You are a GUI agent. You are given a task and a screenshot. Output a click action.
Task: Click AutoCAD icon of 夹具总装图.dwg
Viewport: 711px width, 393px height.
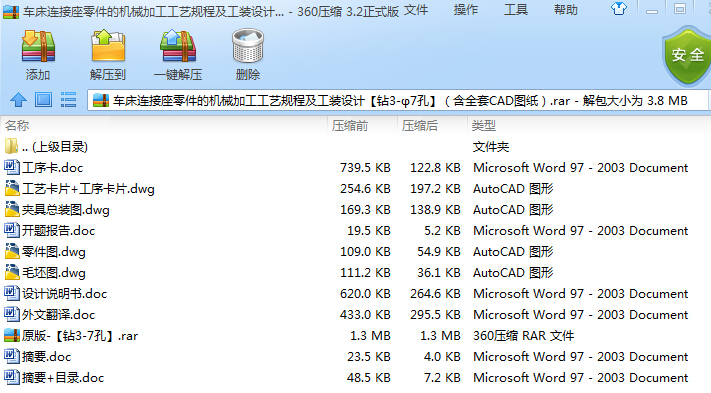12,209
